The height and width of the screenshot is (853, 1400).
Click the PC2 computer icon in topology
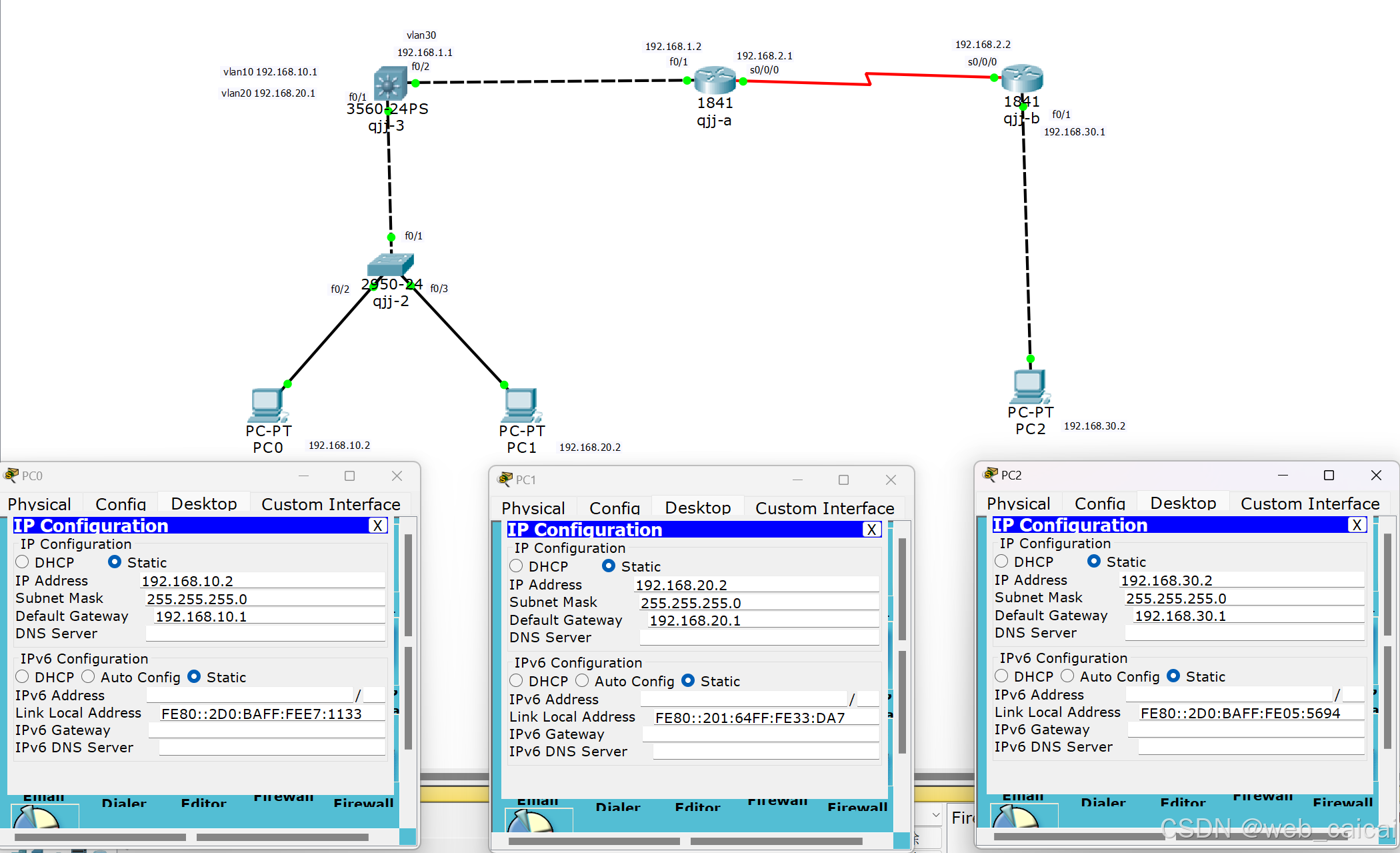1029,385
